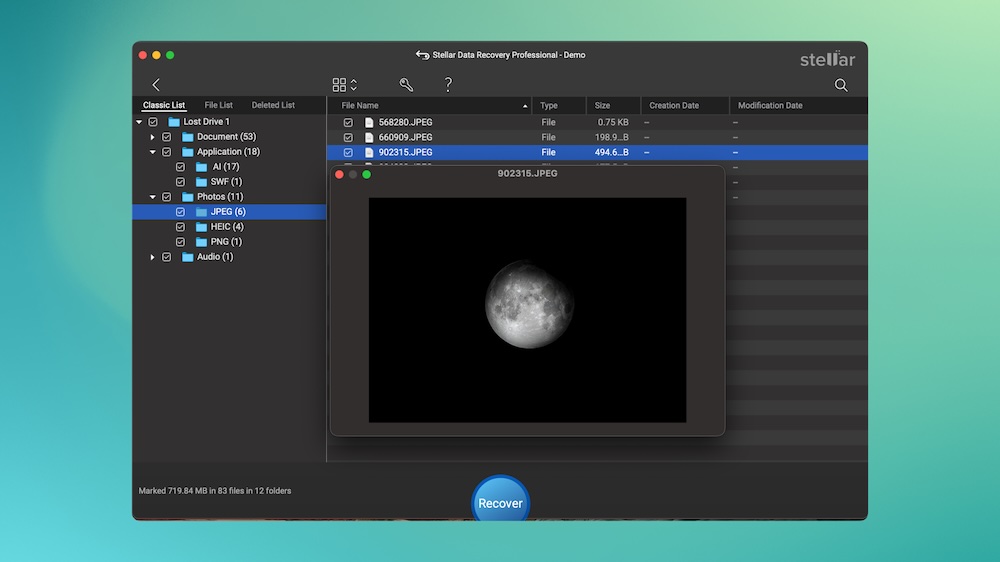Screen dimensions: 1000x562
Task: Open the grid view switcher icon
Action: point(340,85)
